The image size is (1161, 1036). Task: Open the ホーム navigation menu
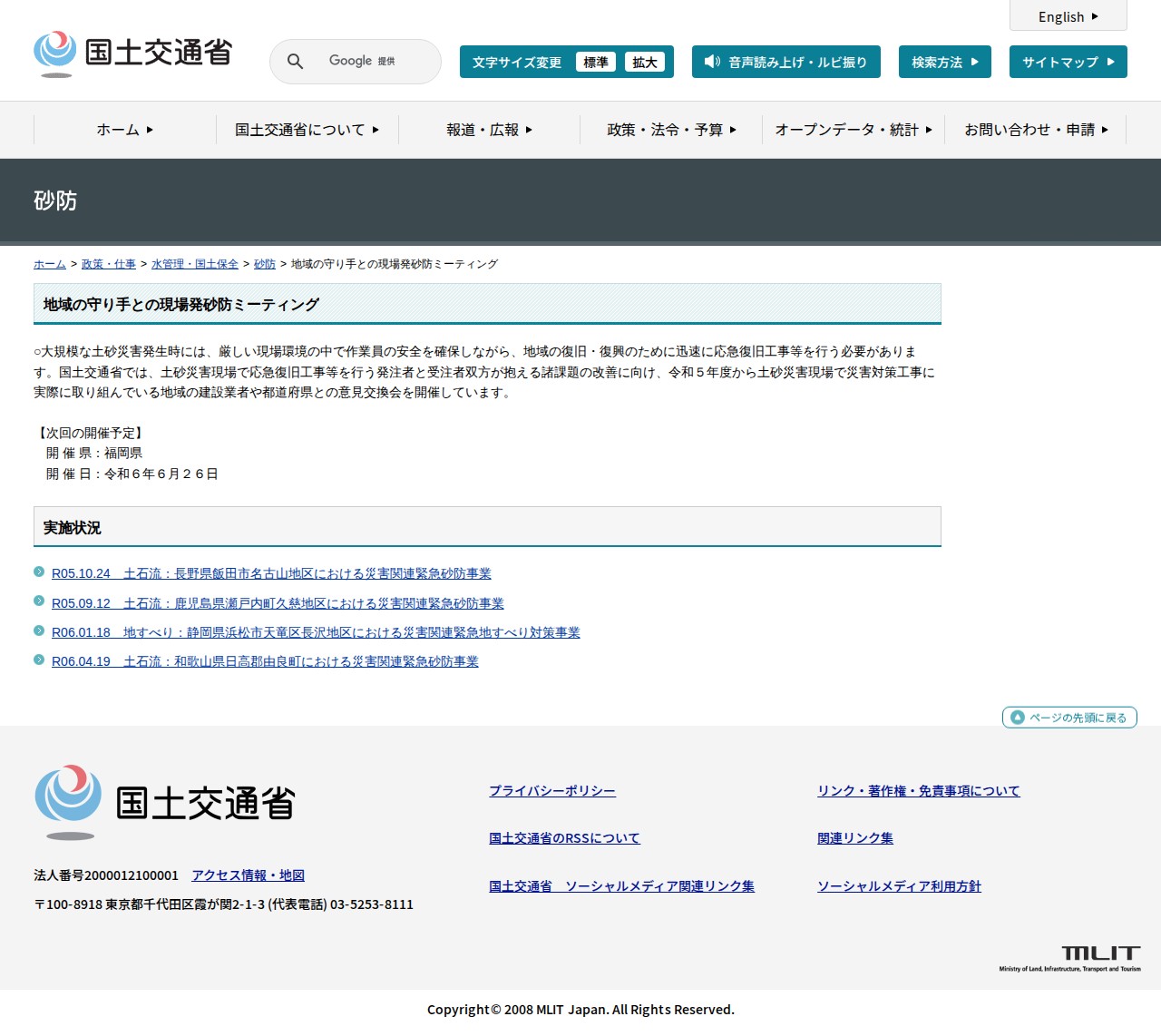(x=125, y=130)
